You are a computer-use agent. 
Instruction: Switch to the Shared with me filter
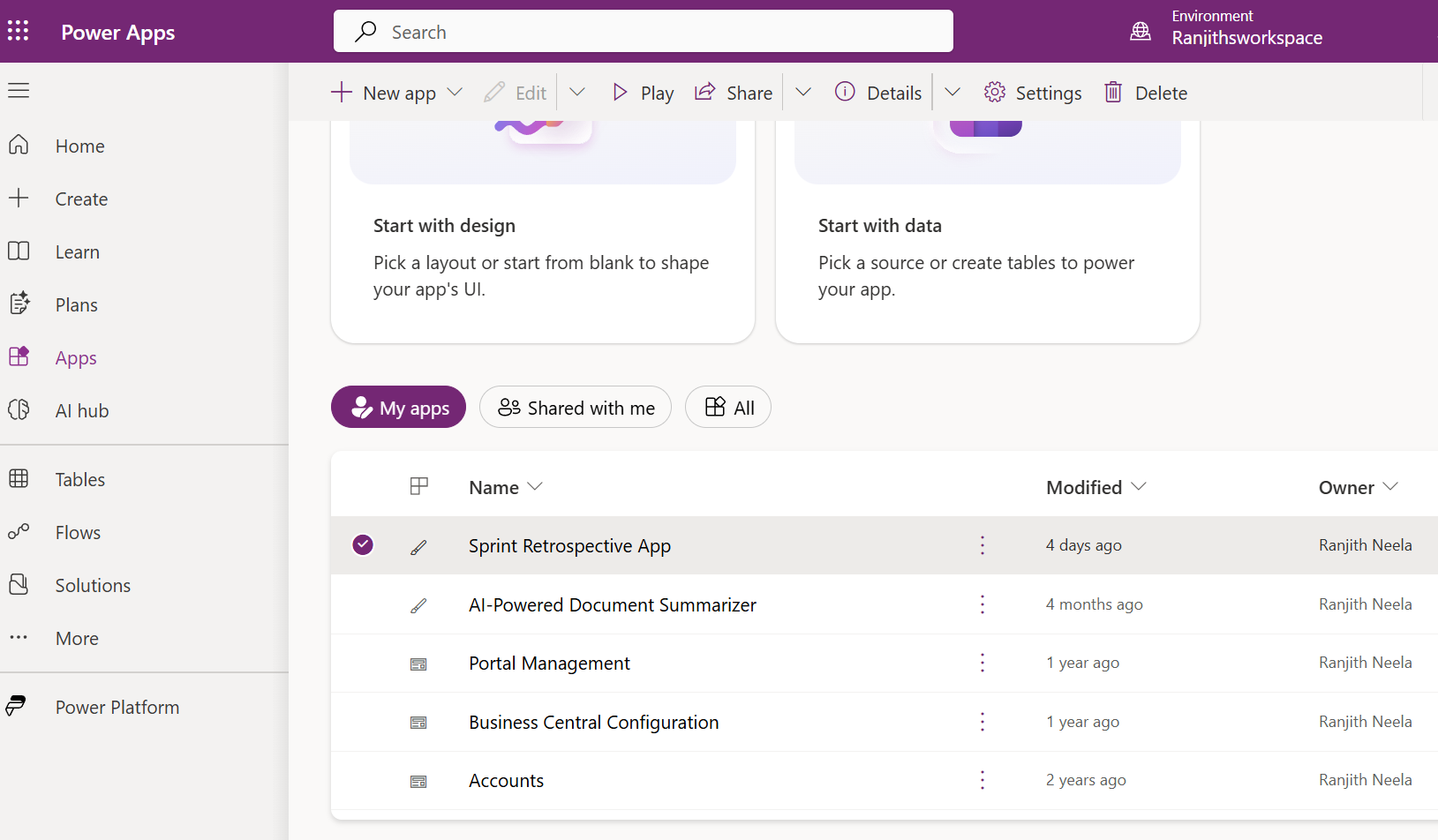pyautogui.click(x=575, y=407)
